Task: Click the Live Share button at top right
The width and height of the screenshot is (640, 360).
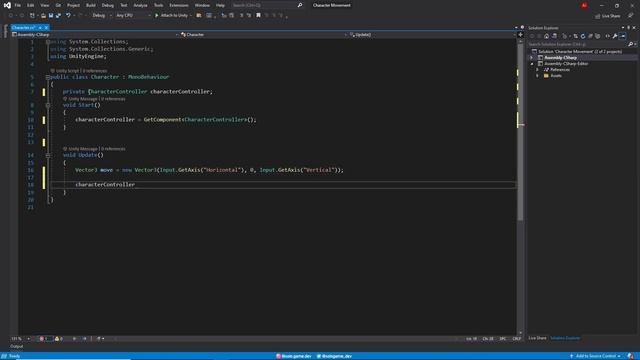Action: click(608, 16)
